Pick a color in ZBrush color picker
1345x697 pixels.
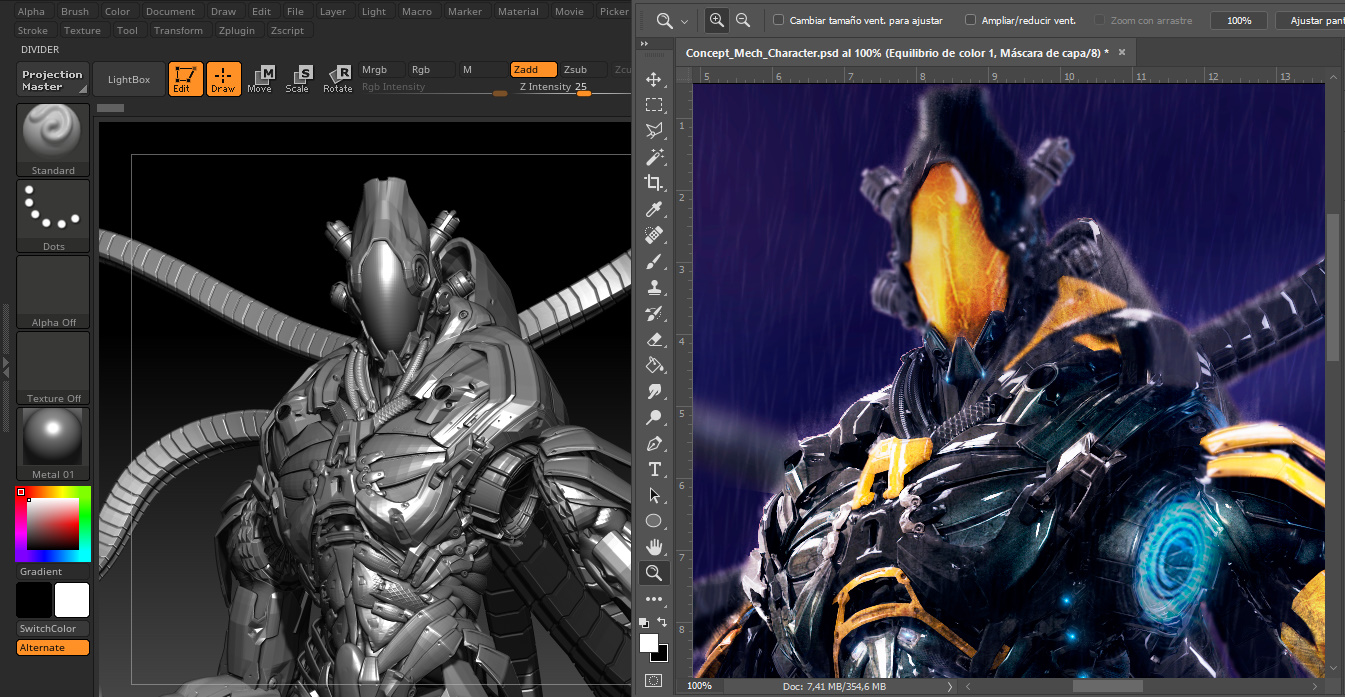53,524
